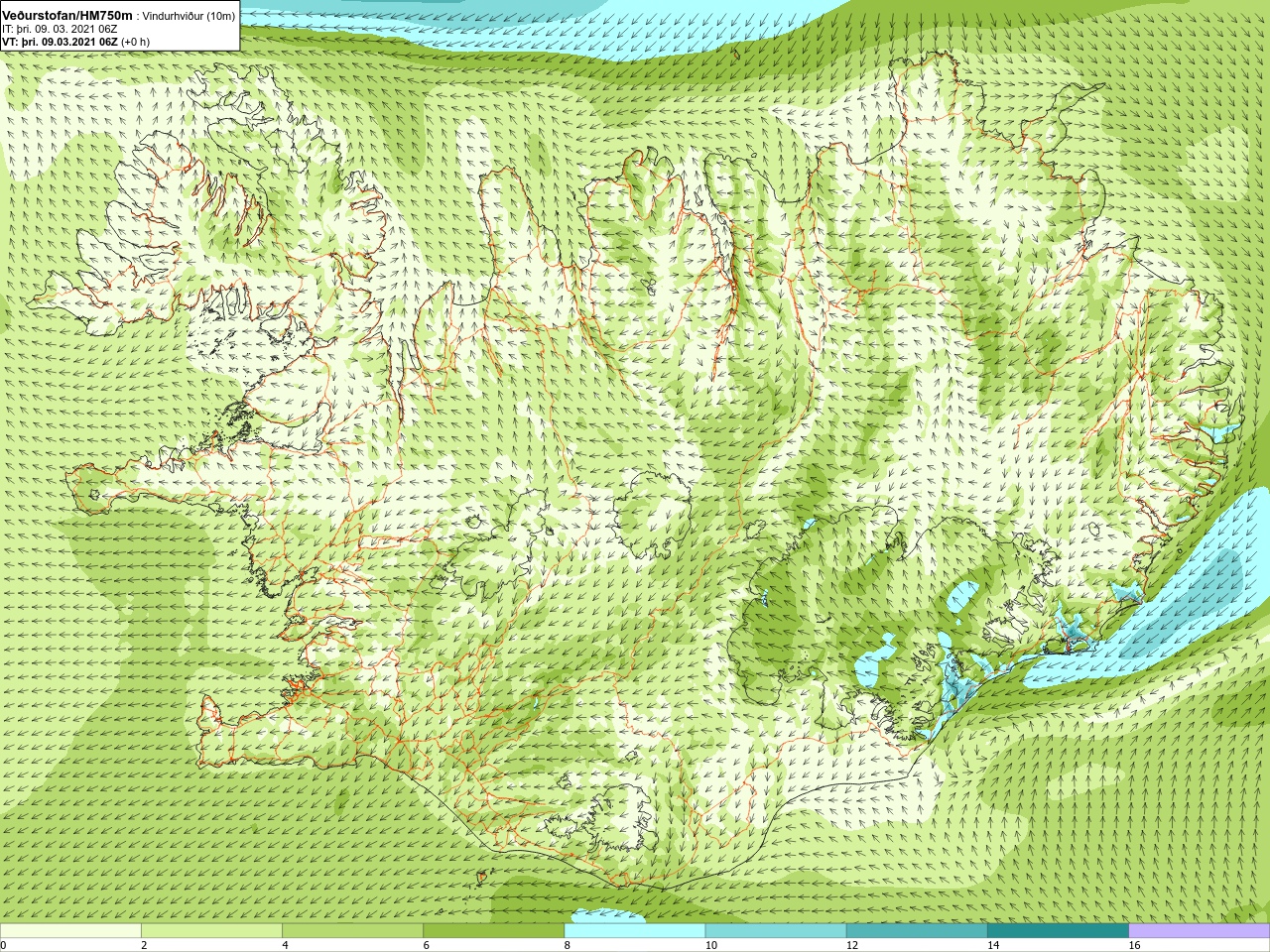Click the legend scale value "4"
Image resolution: width=1270 pixels, height=952 pixels.
pos(286,945)
